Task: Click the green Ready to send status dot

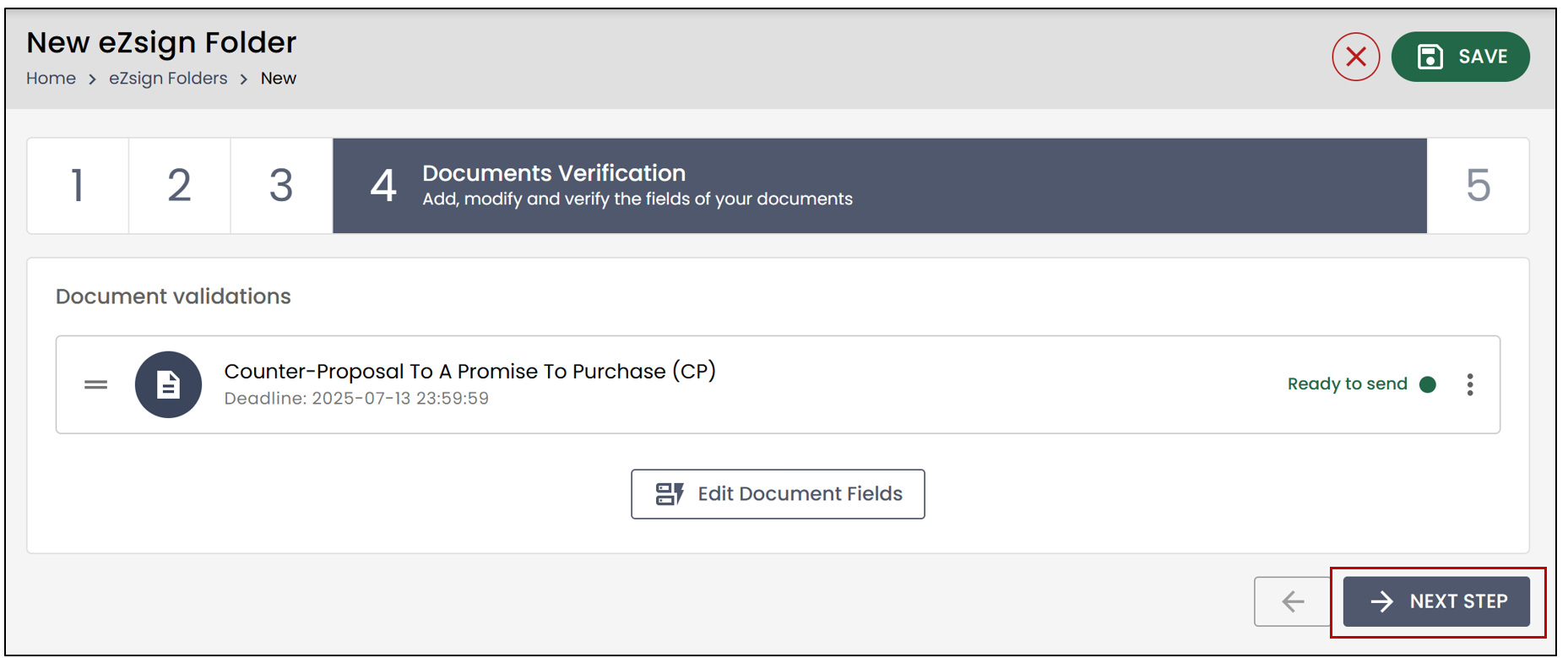Action: coord(1428,384)
